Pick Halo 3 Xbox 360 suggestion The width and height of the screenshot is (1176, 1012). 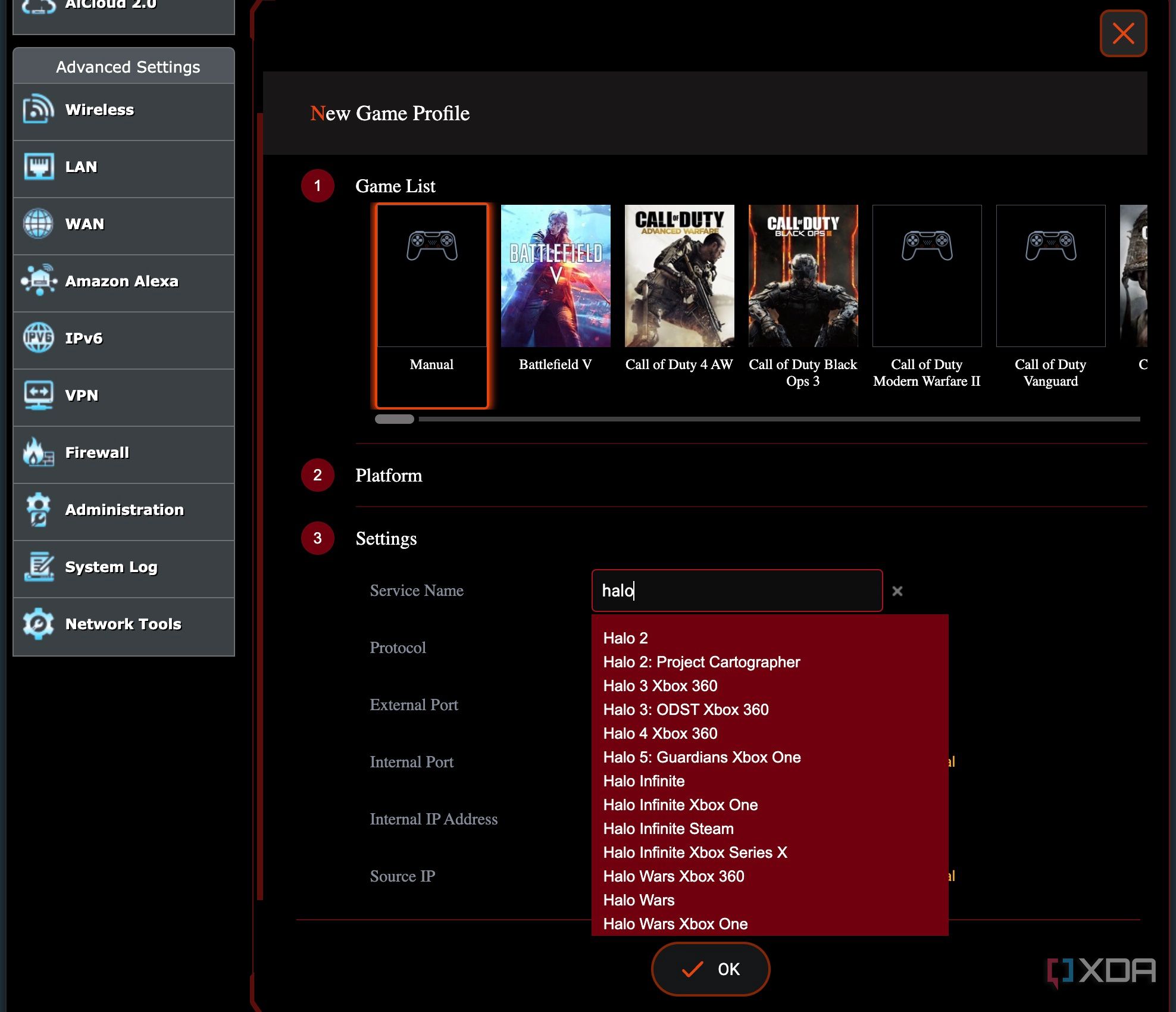coord(660,686)
